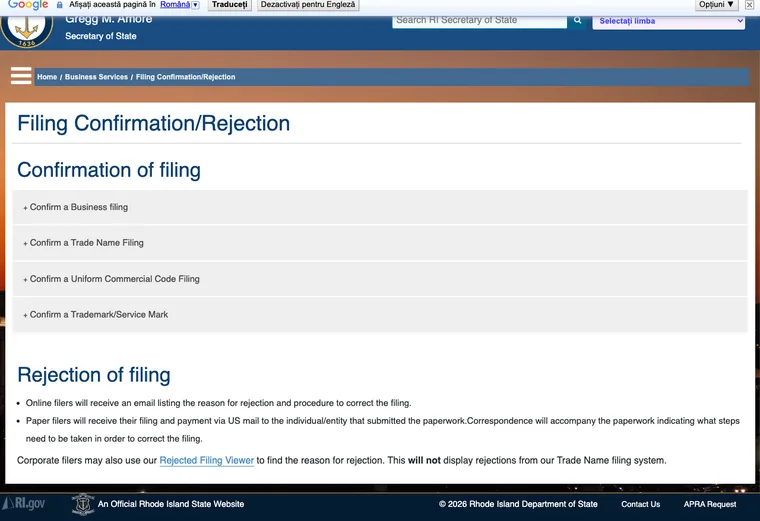Click the Online filers will receive an email bullet
The image size is (760, 521).
pyautogui.click(x=219, y=403)
